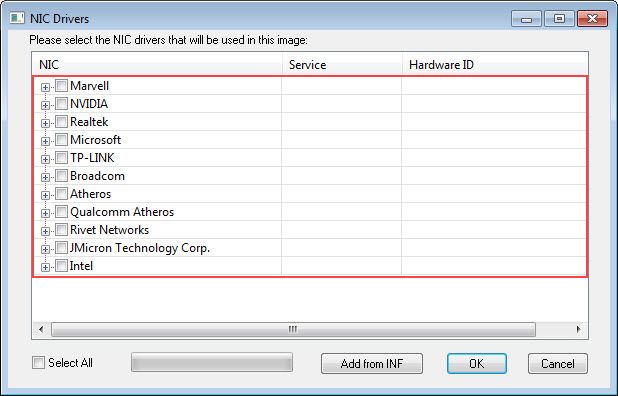
Task: Sort by the NIC column header
Action: [x=157, y=64]
